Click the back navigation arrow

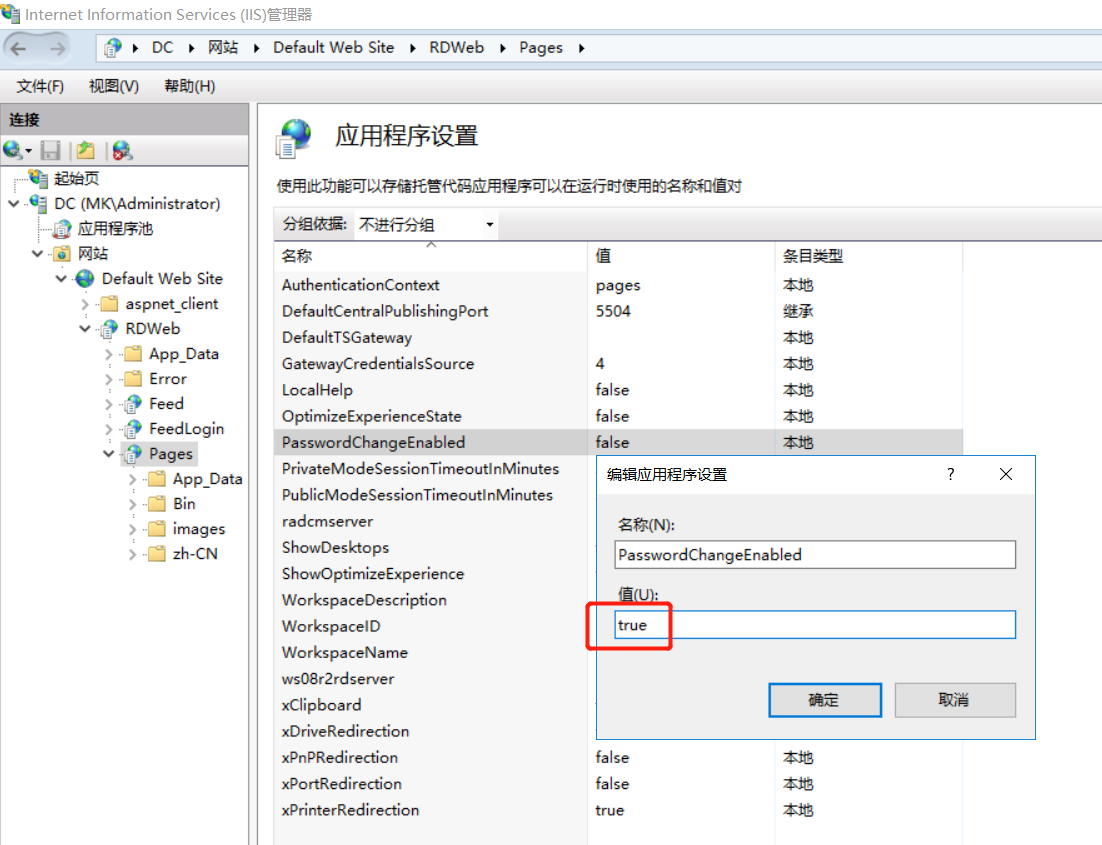click(x=16, y=47)
